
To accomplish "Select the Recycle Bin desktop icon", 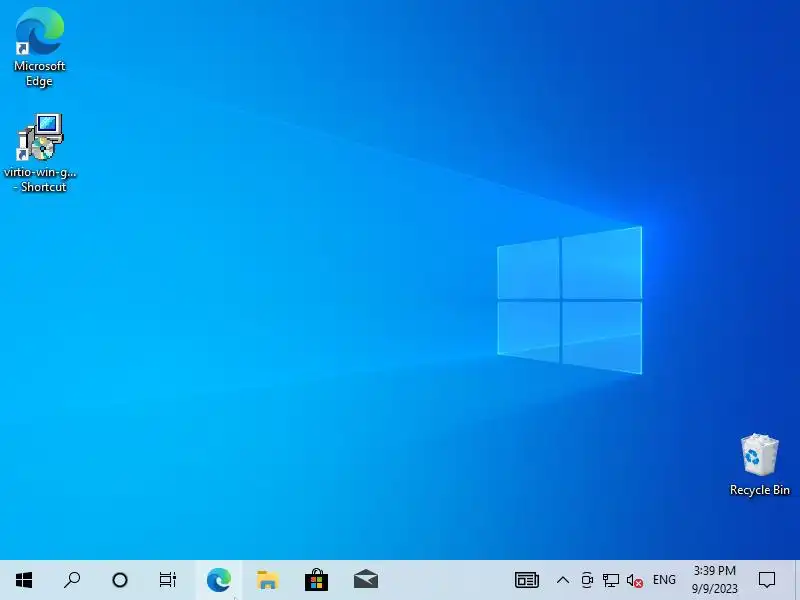I will coord(760,464).
